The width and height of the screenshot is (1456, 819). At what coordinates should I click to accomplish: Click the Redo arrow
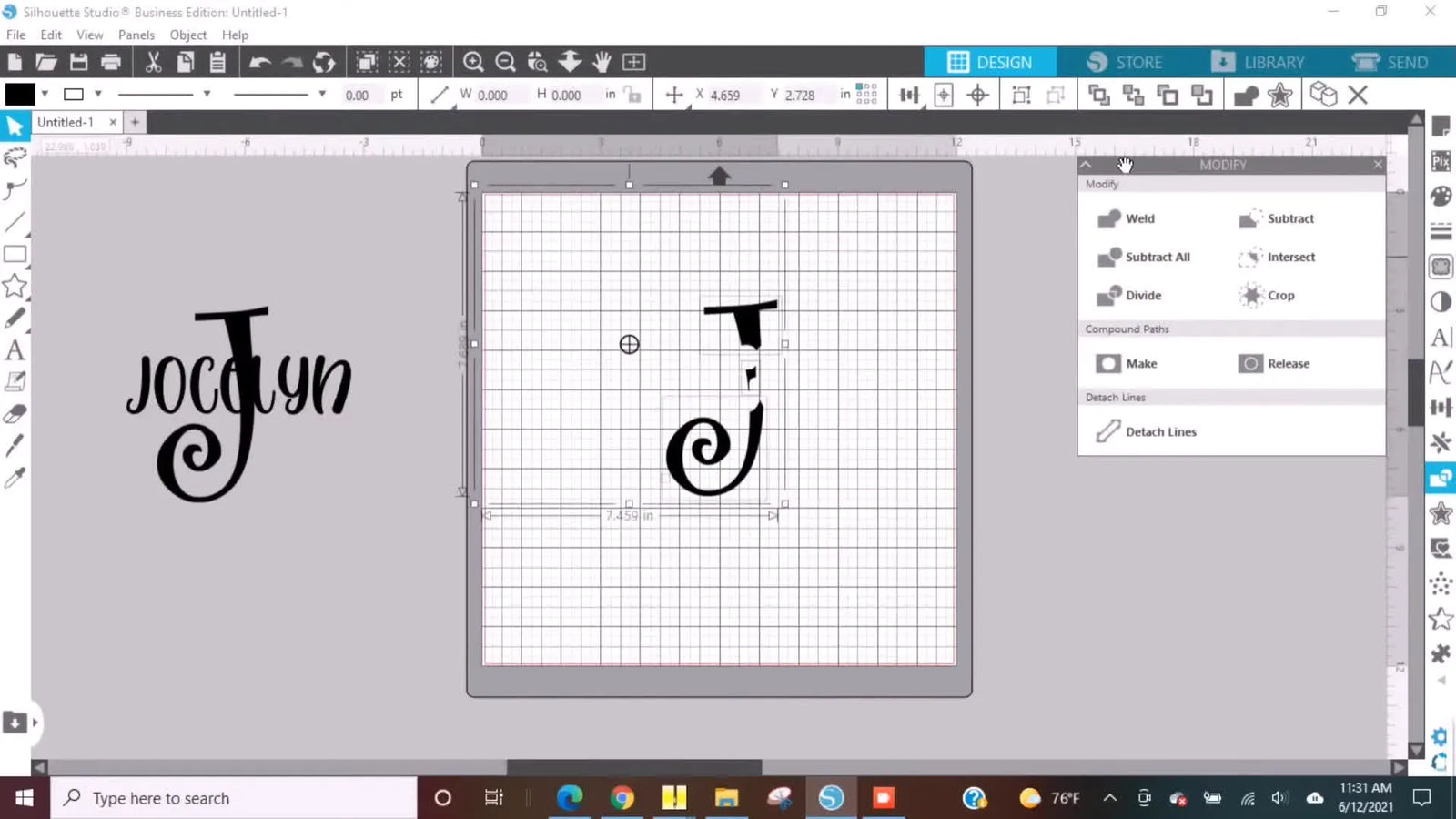292,62
